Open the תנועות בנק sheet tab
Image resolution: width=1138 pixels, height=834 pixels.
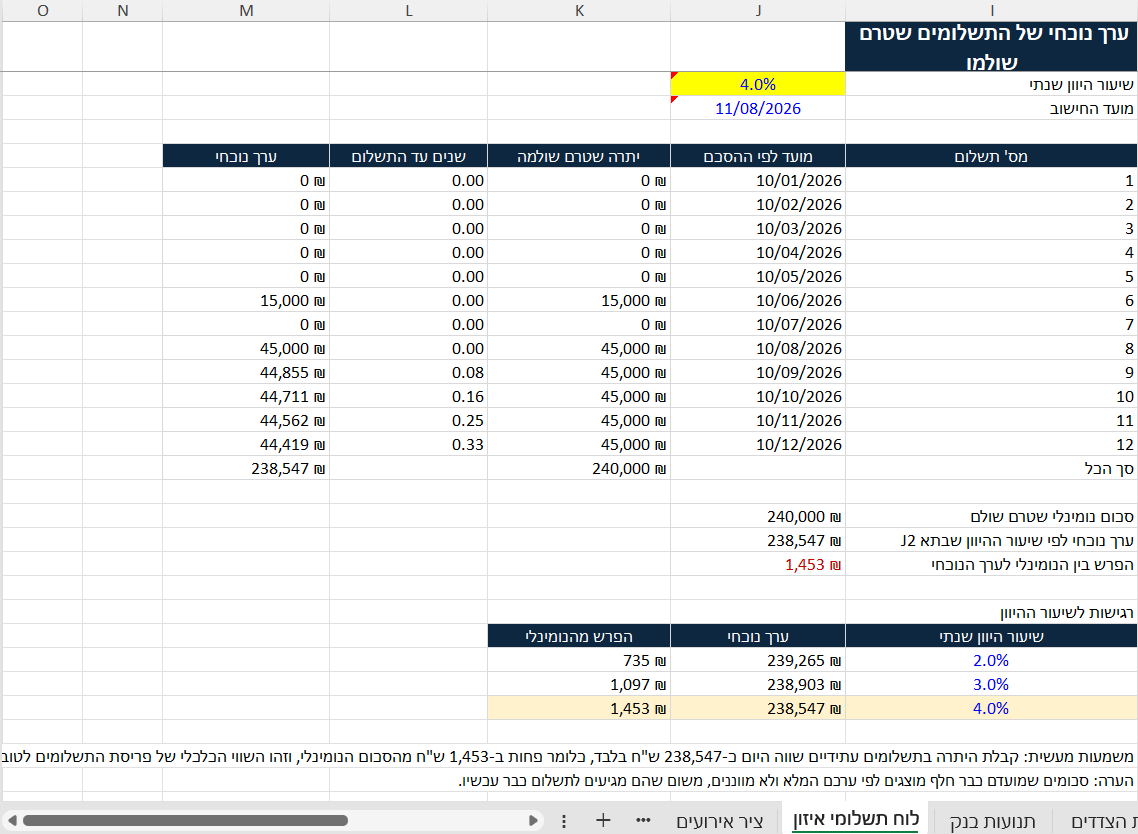992,821
